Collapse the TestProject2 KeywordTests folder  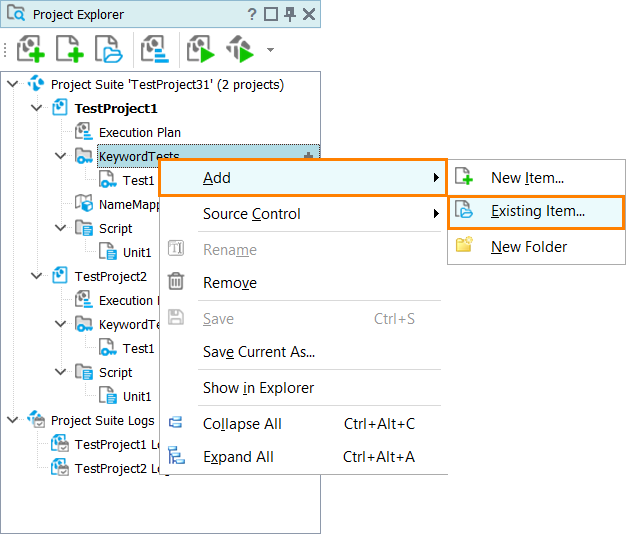(x=60, y=324)
